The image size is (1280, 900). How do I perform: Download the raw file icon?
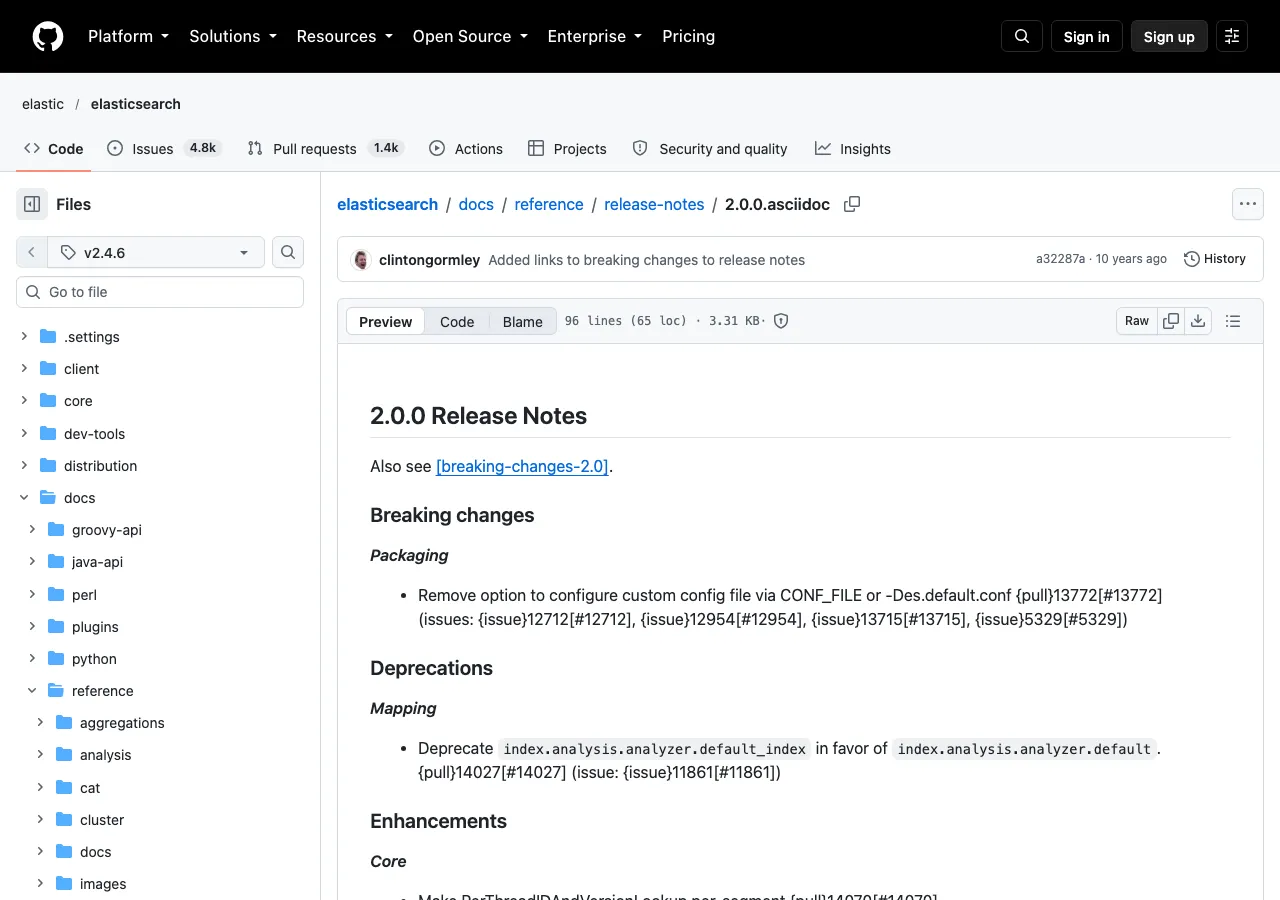pos(1198,321)
